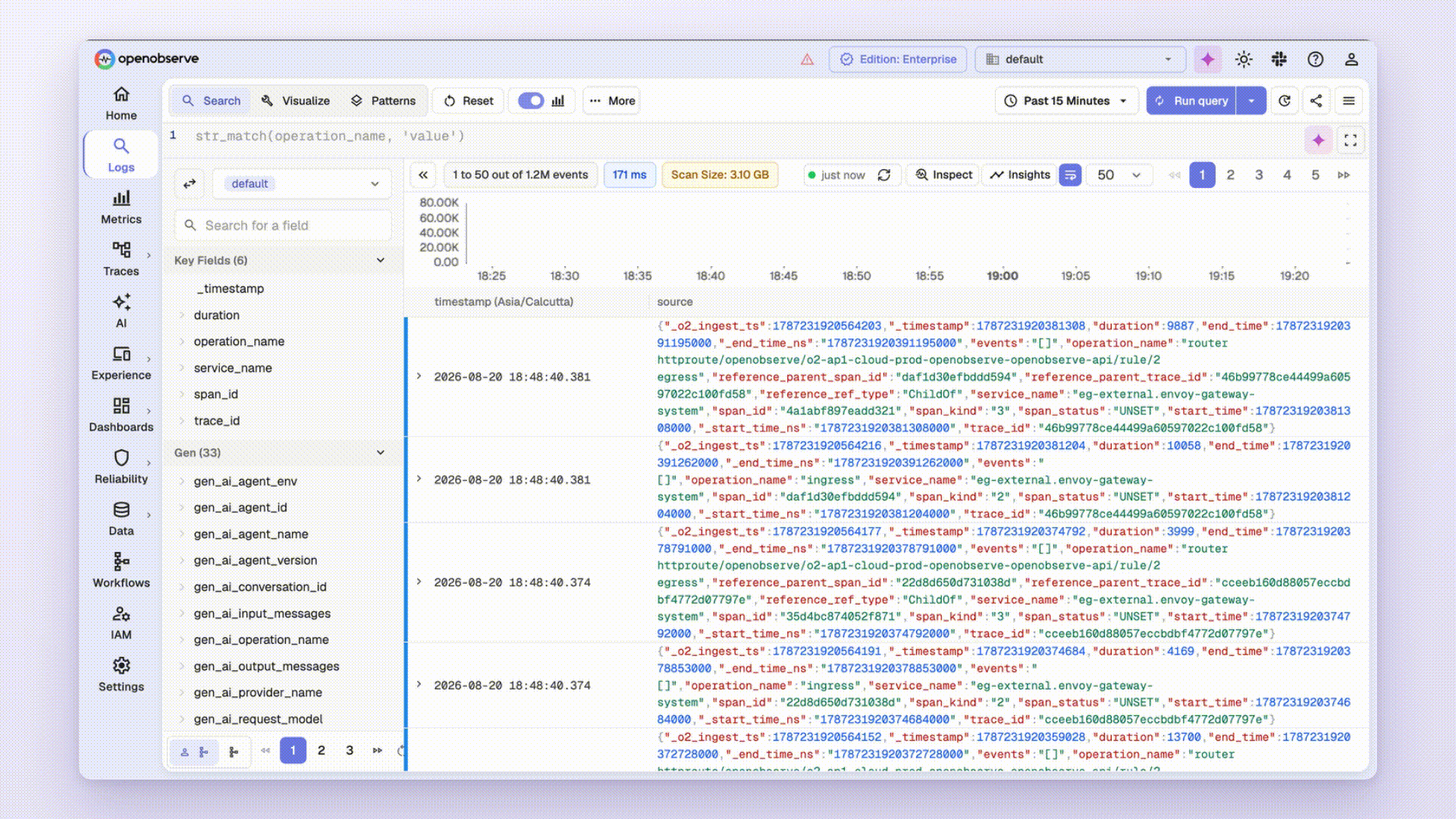Expand the service_name field
This screenshot has height=819, width=1456.
(x=182, y=368)
